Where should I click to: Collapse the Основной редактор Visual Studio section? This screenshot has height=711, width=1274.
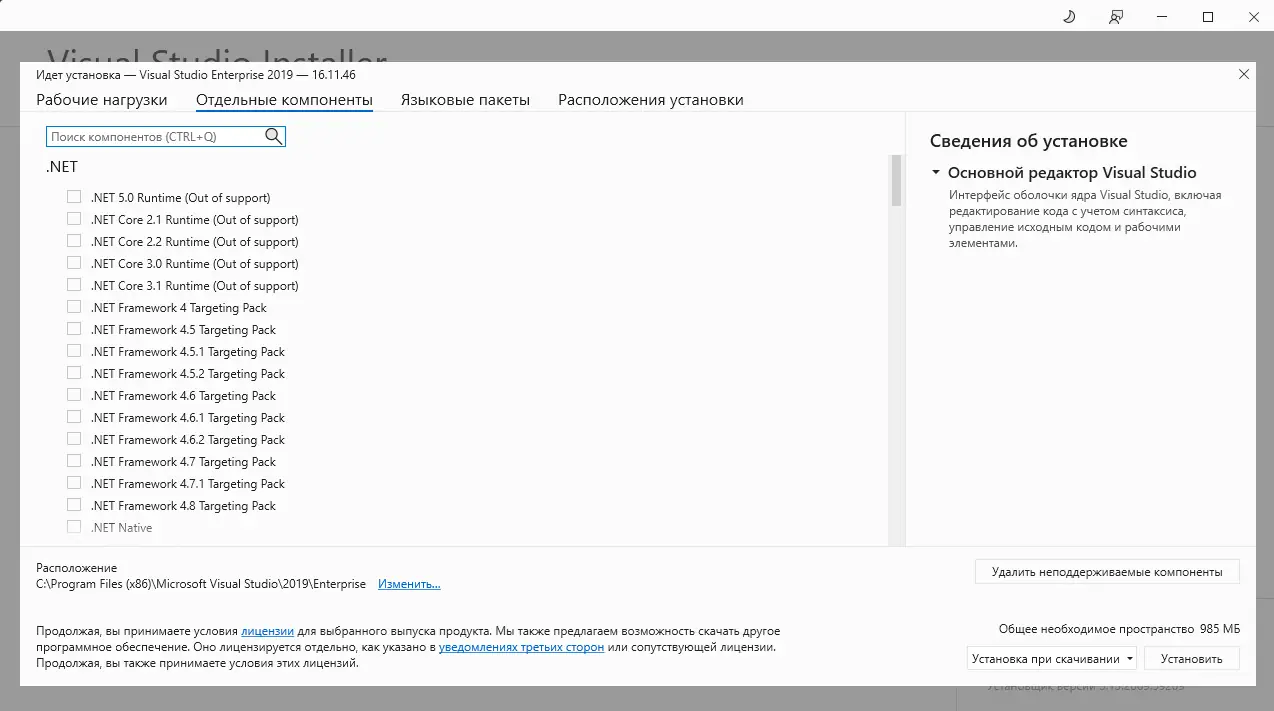(x=936, y=172)
